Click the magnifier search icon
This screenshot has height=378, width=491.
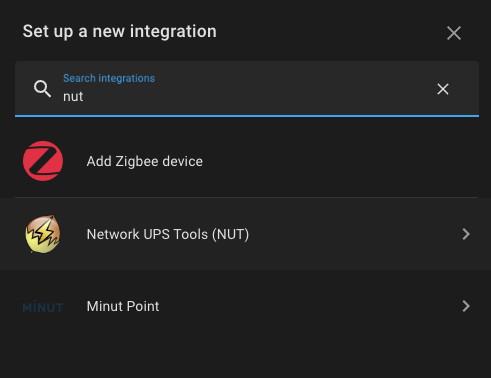coord(42,89)
